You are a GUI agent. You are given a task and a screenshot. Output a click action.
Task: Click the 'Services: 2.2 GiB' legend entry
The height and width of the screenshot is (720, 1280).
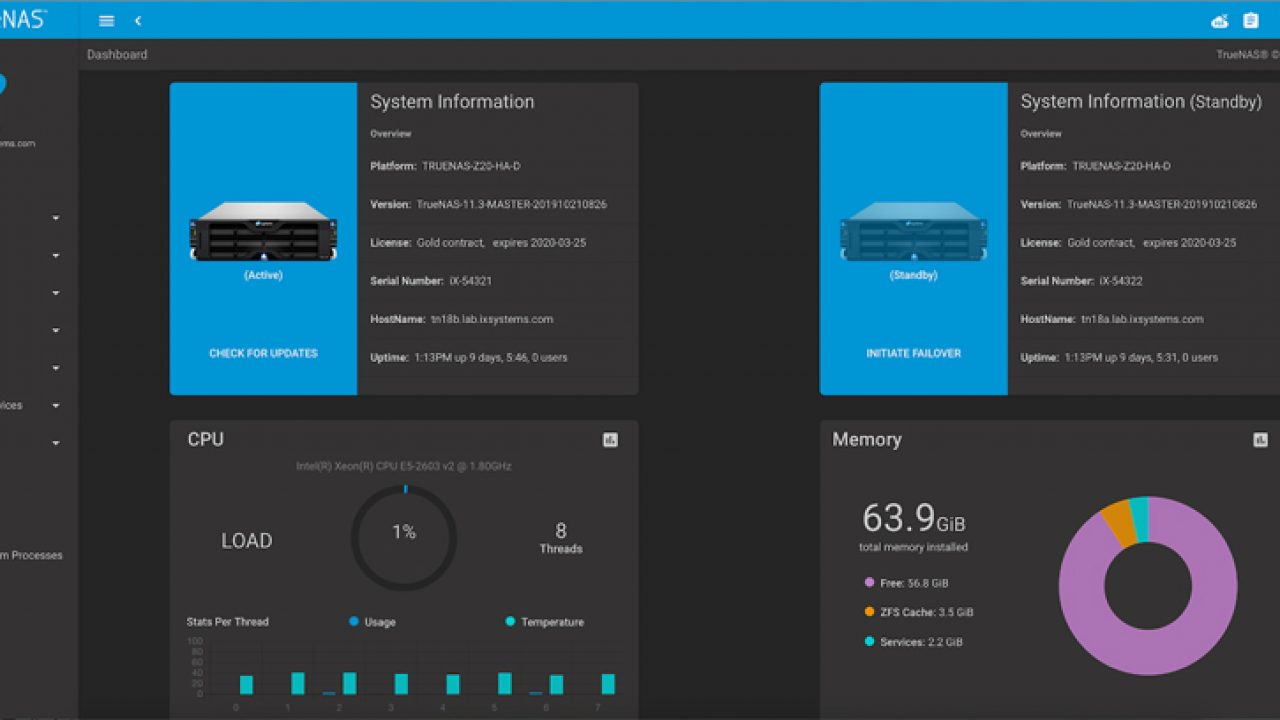(913, 642)
